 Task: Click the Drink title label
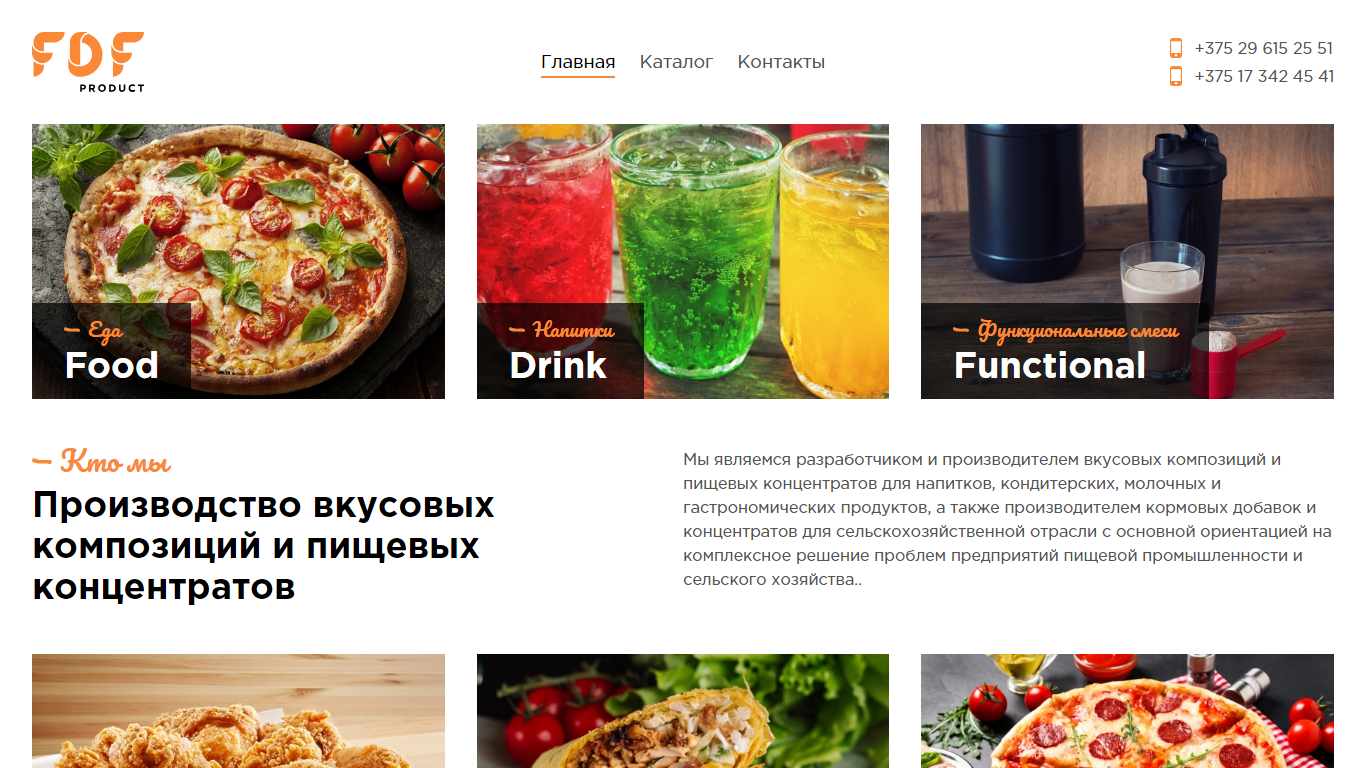558,366
